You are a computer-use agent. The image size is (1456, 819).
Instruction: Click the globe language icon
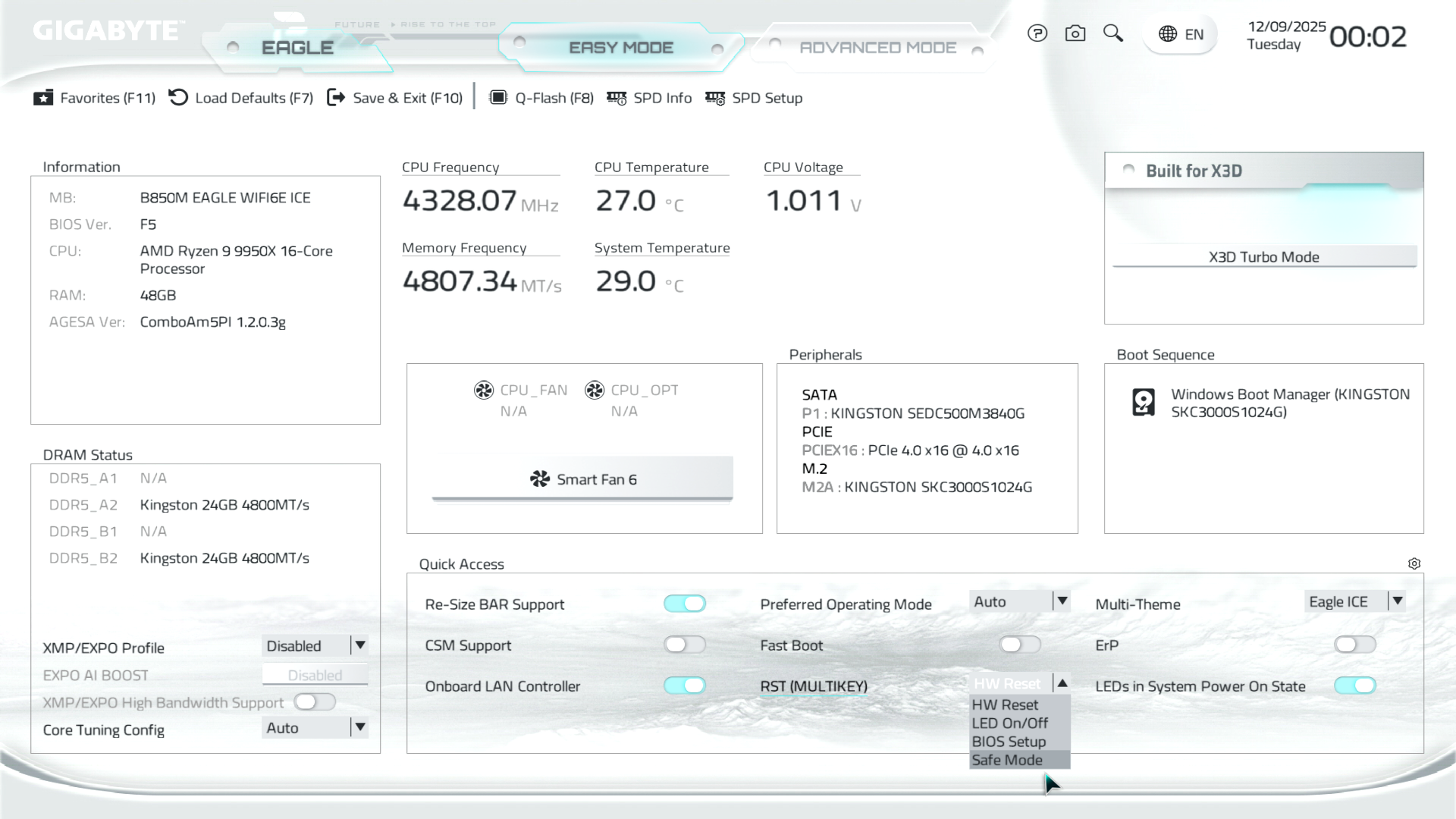click(1168, 34)
